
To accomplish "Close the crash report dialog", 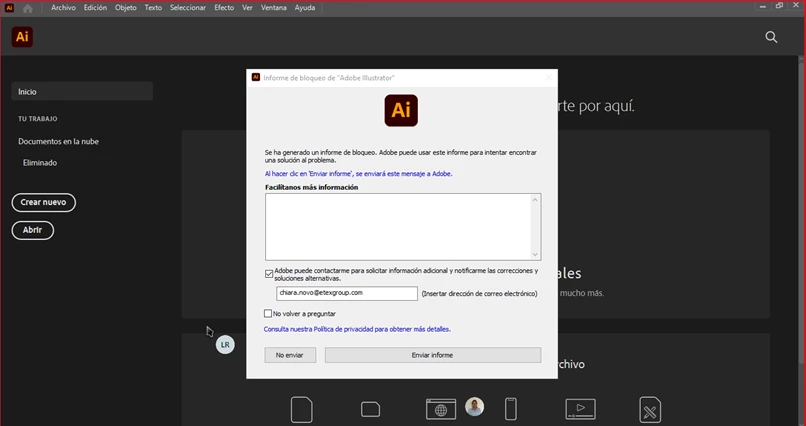I will click(x=548, y=78).
